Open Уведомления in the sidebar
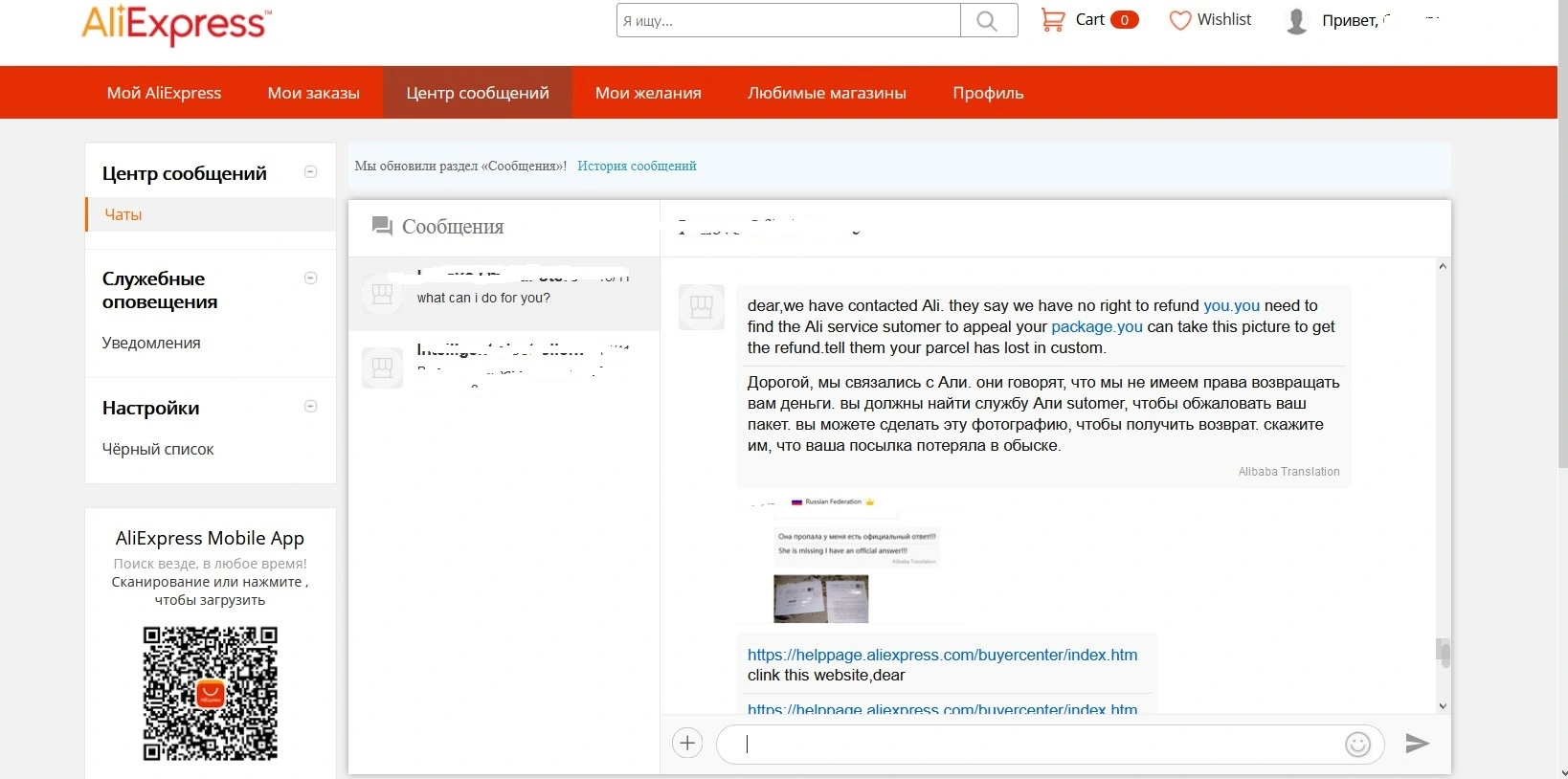The height and width of the screenshot is (779, 1568). 151,343
